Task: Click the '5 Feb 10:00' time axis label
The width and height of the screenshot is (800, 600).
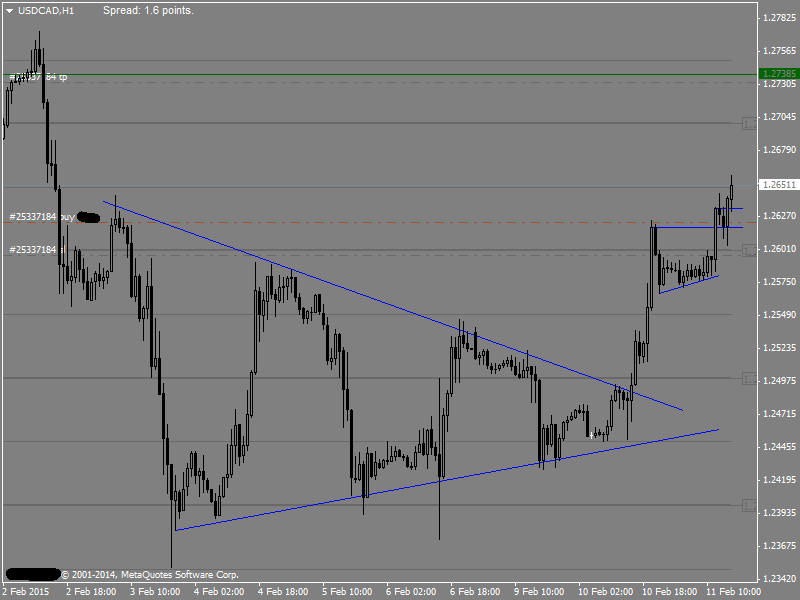Action: [x=347, y=592]
